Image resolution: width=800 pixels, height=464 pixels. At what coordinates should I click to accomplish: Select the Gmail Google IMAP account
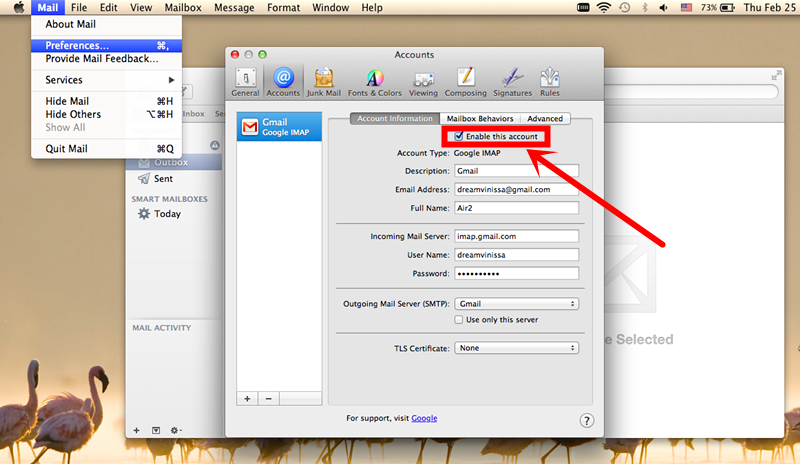point(279,127)
